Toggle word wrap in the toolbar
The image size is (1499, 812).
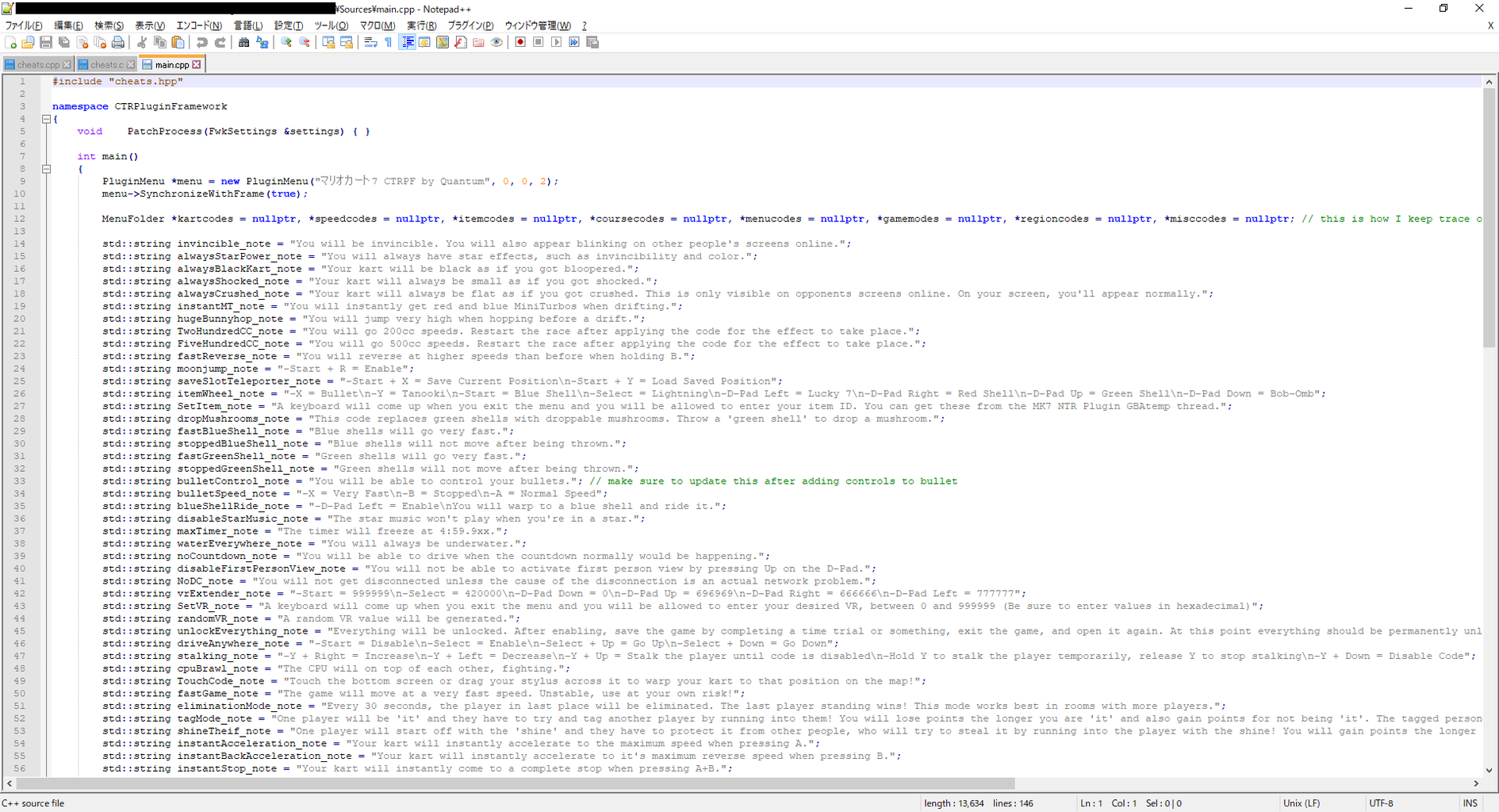click(370, 43)
